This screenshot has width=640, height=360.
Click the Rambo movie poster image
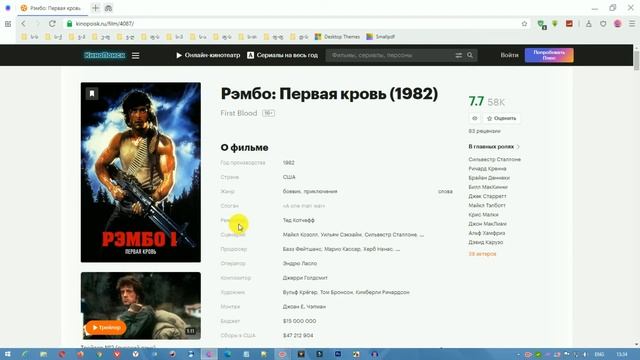coord(141,172)
